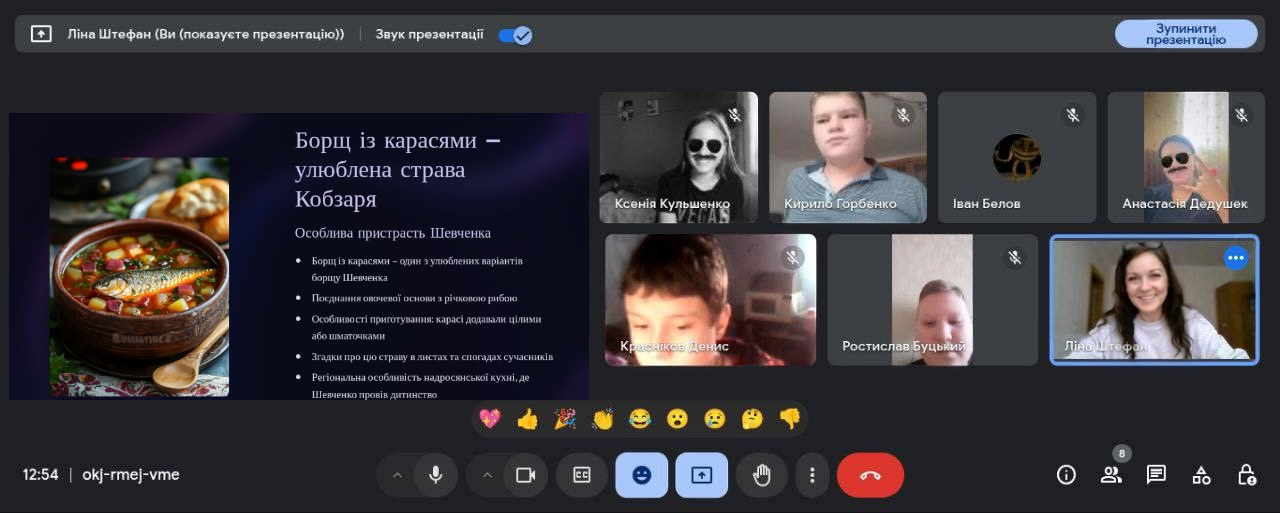1280x513 pixels.
Task: Open the three-dot more options menu
Action: point(813,475)
